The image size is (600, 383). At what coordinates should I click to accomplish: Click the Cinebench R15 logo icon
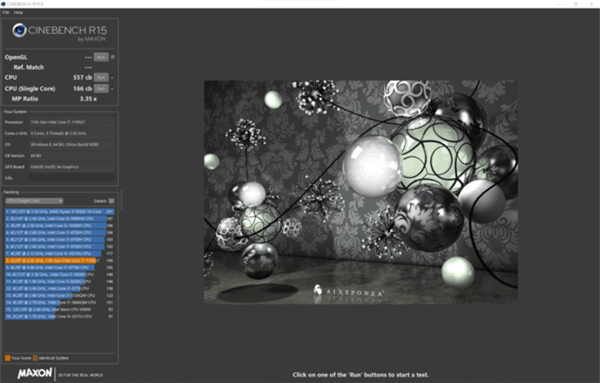coord(19,30)
